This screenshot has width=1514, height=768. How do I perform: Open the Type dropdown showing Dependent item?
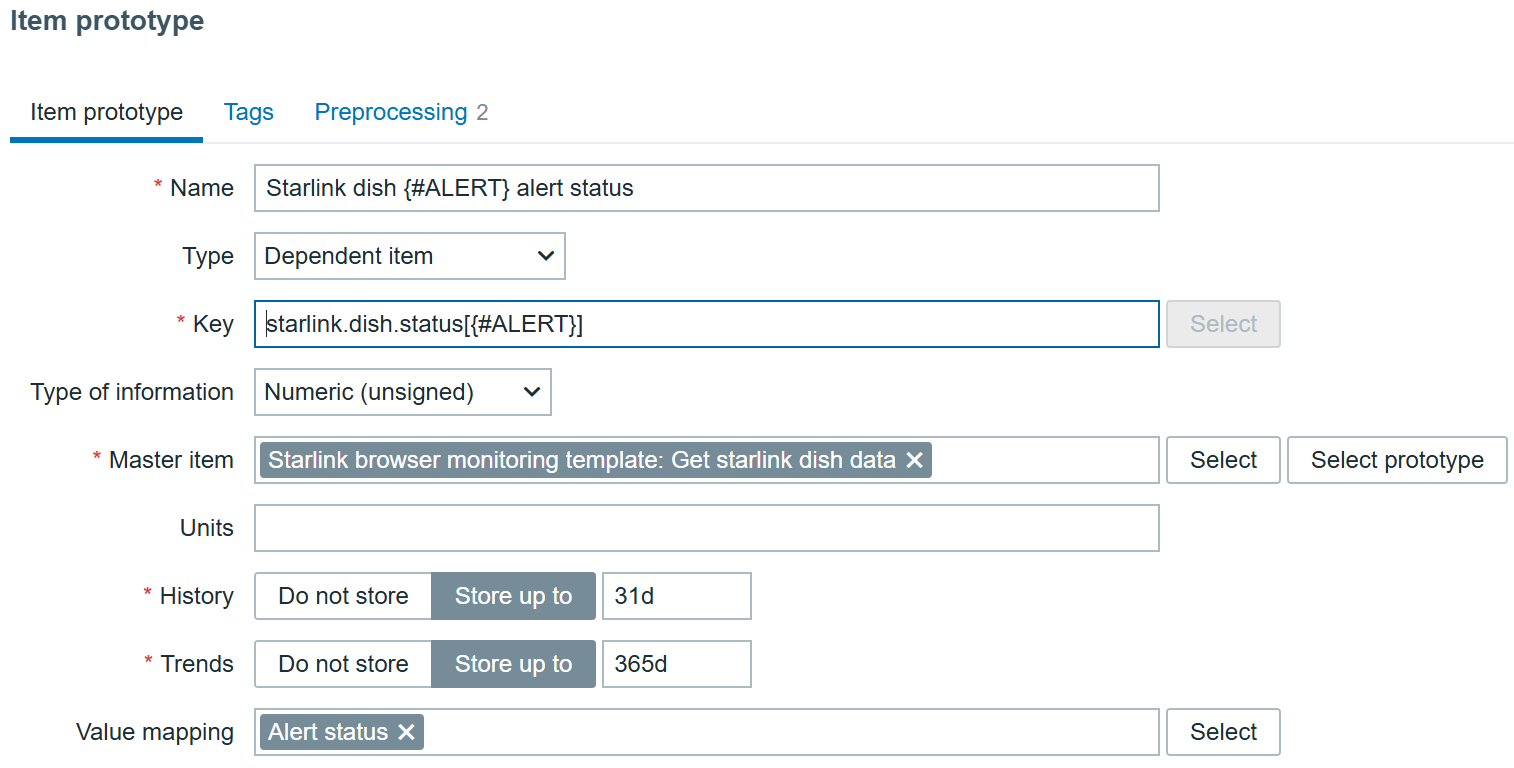(x=409, y=256)
